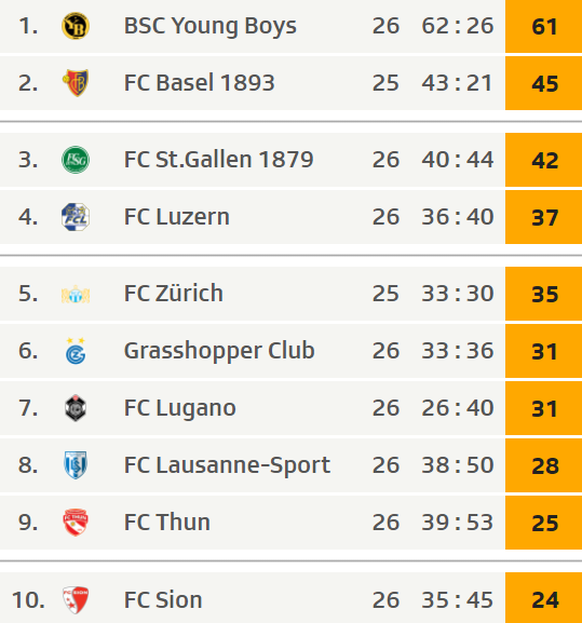Select the FC Luzern club badge
The width and height of the screenshot is (582, 623).
click(x=75, y=217)
